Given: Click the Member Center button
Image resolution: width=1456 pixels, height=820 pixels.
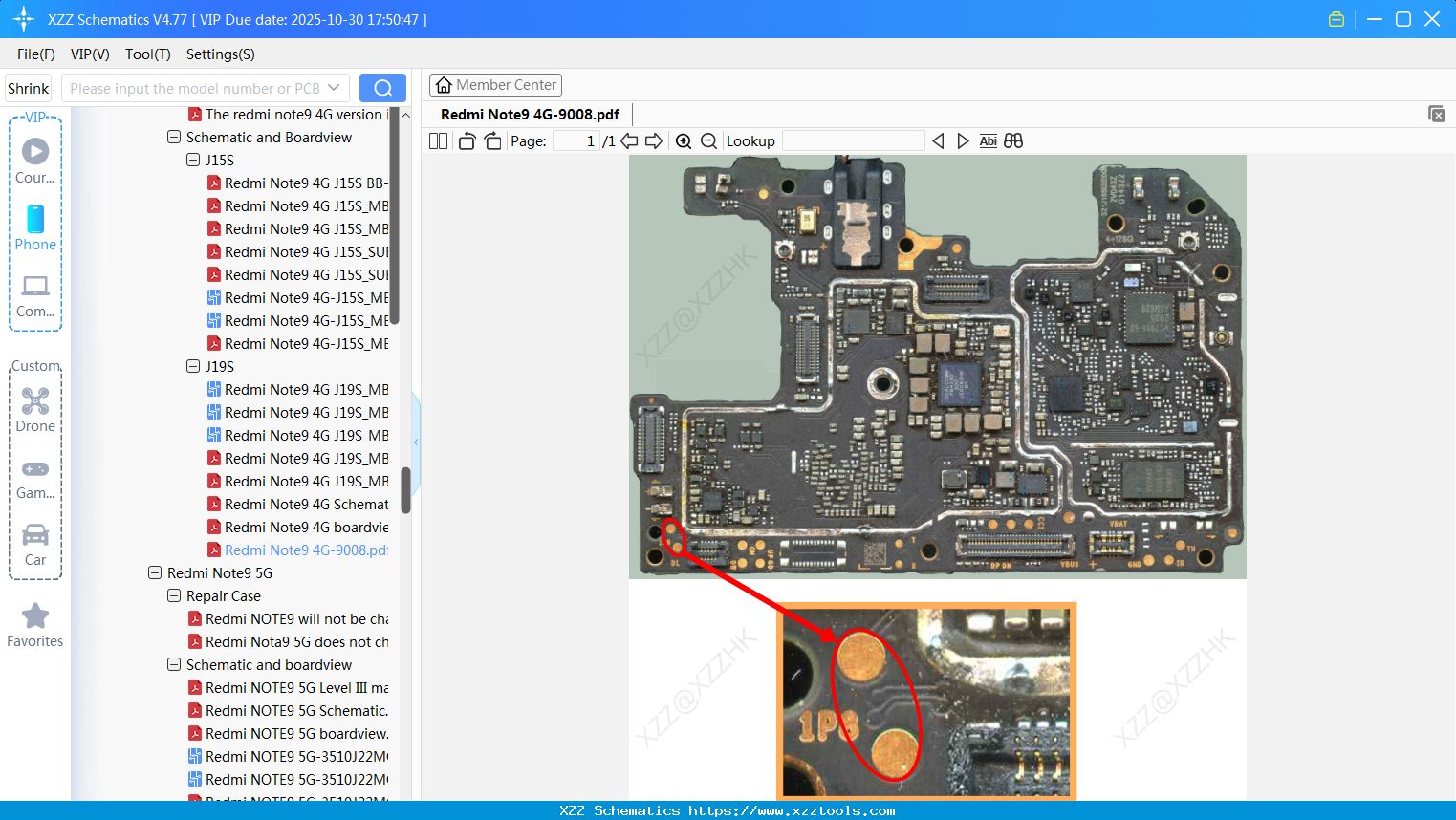Looking at the screenshot, I should pos(495,85).
